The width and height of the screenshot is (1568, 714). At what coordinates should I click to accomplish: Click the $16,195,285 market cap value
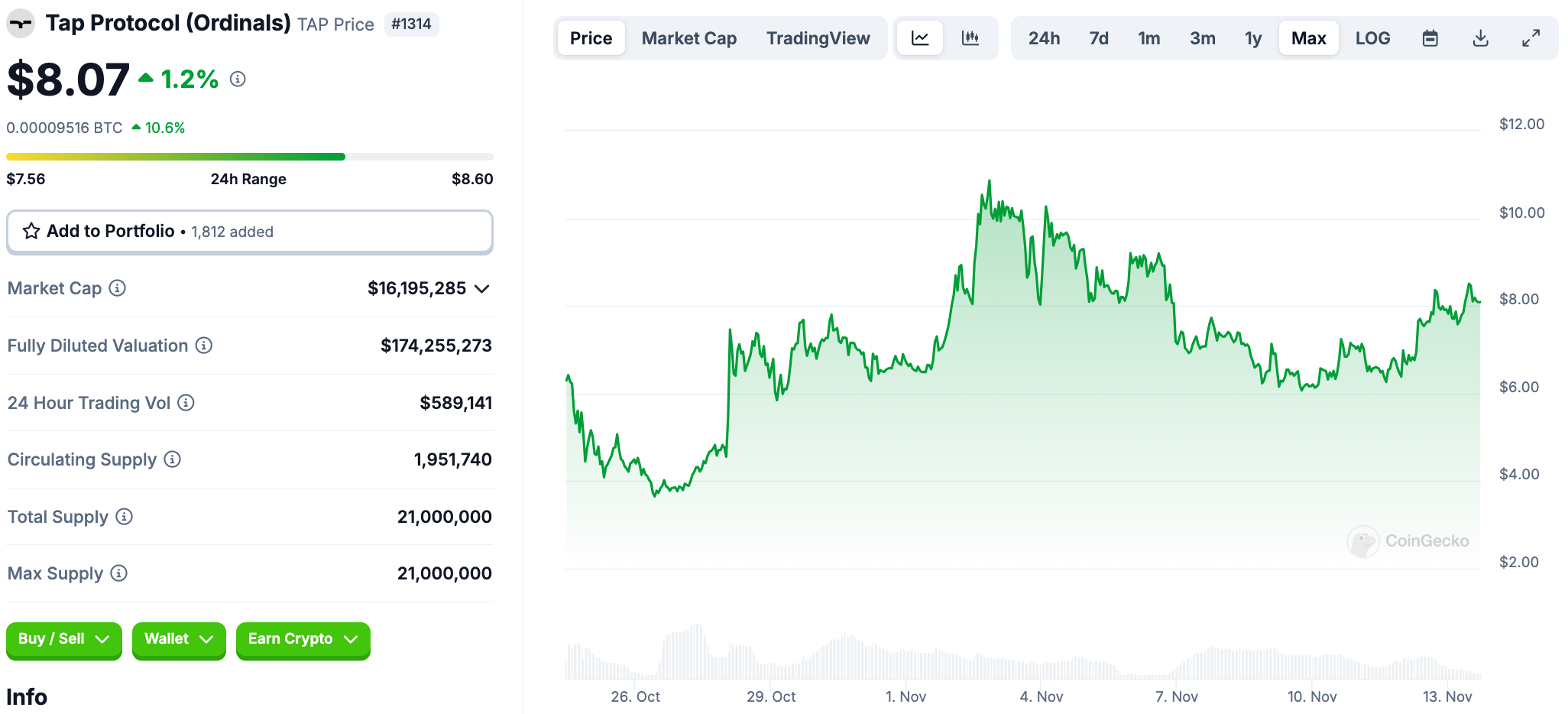pos(417,288)
